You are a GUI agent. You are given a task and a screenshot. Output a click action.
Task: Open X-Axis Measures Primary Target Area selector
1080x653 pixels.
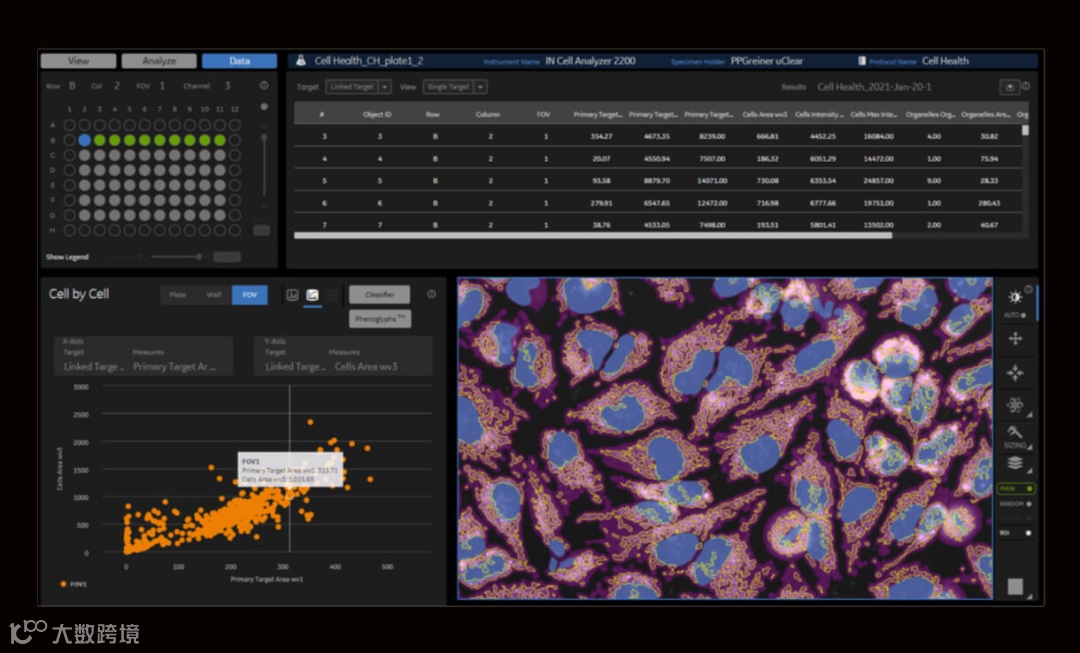pos(175,366)
